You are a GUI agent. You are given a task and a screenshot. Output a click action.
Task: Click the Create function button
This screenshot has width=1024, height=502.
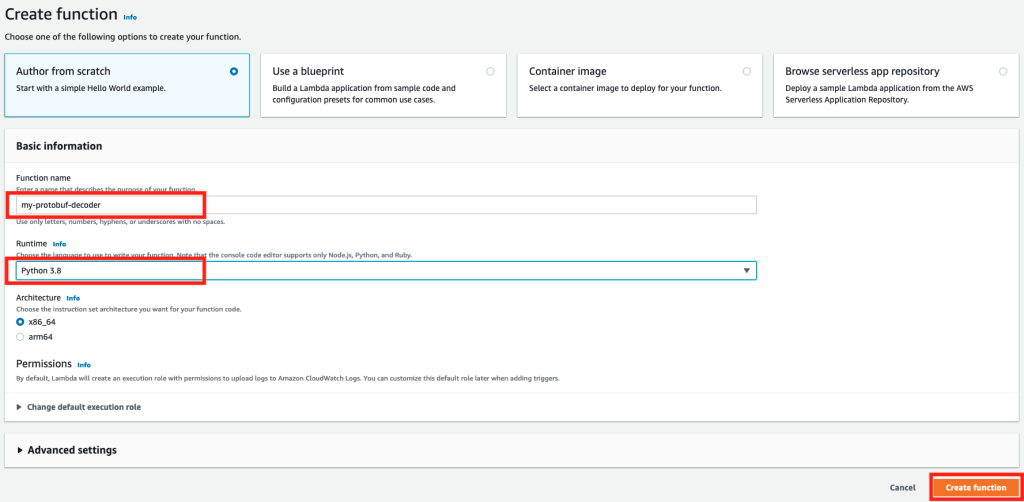975,487
